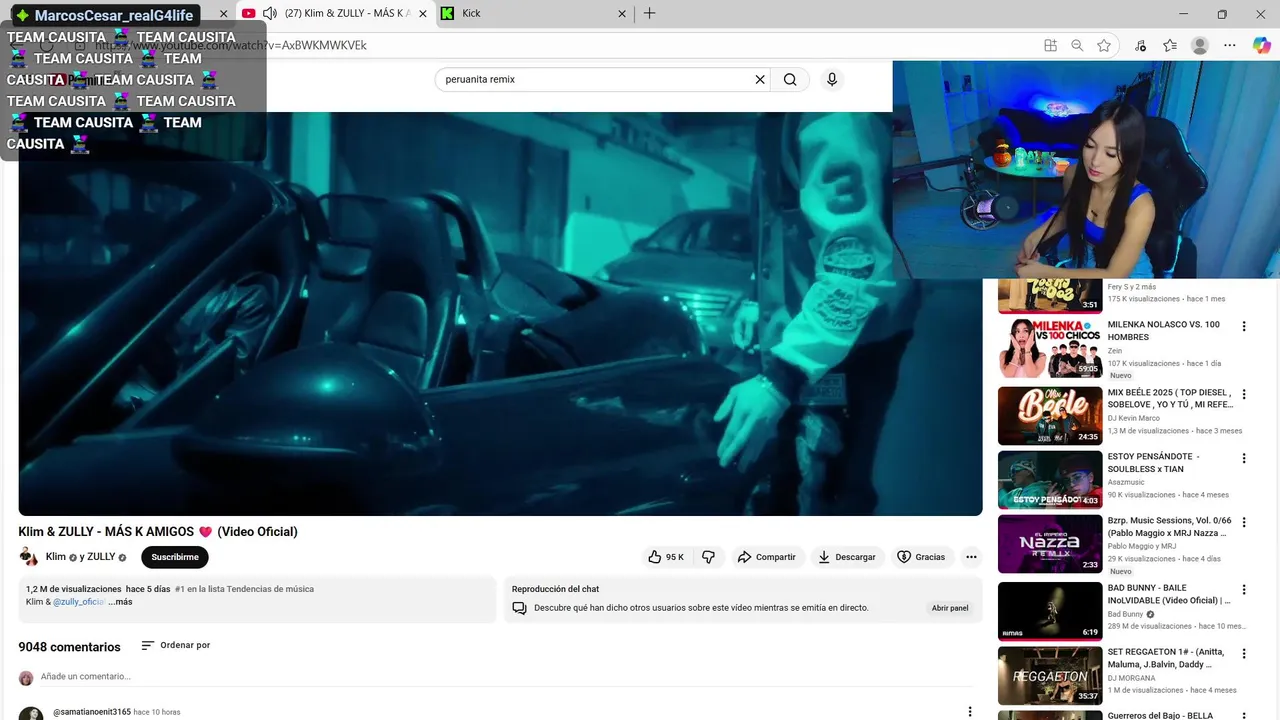Open commenter @samatianoenit3165 profile link
This screenshot has height=720, width=1280.
click(92, 712)
